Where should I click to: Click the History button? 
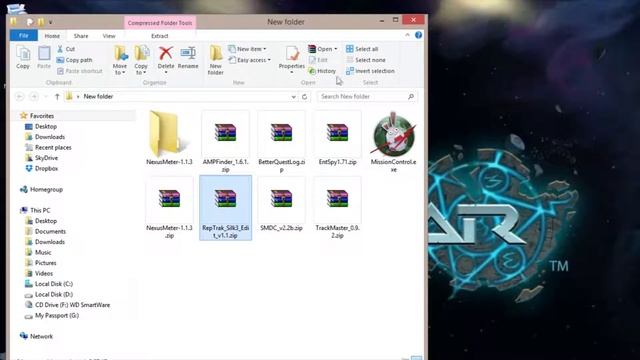click(x=322, y=71)
